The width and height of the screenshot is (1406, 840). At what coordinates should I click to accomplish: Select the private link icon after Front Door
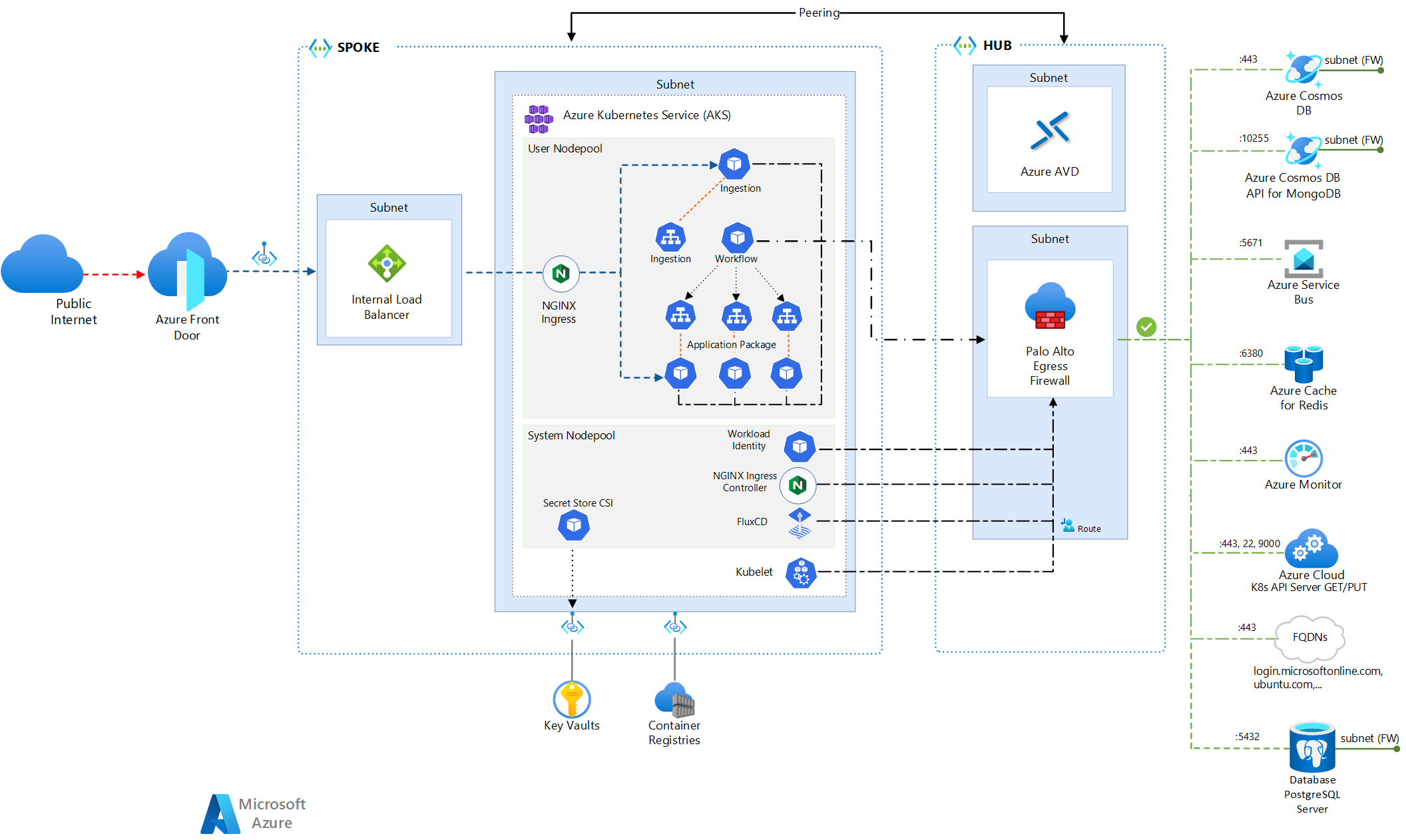(x=264, y=255)
